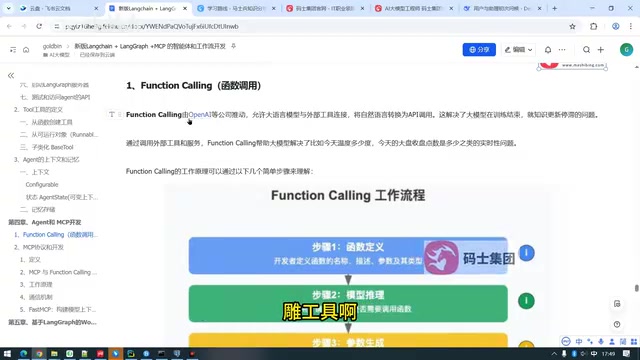Toggle the navigation list icon beside home

point(13,50)
